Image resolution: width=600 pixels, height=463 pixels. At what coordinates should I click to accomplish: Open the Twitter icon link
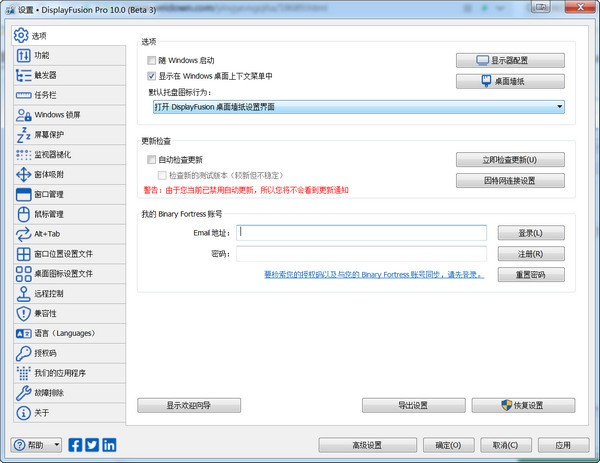pyautogui.click(x=92, y=445)
